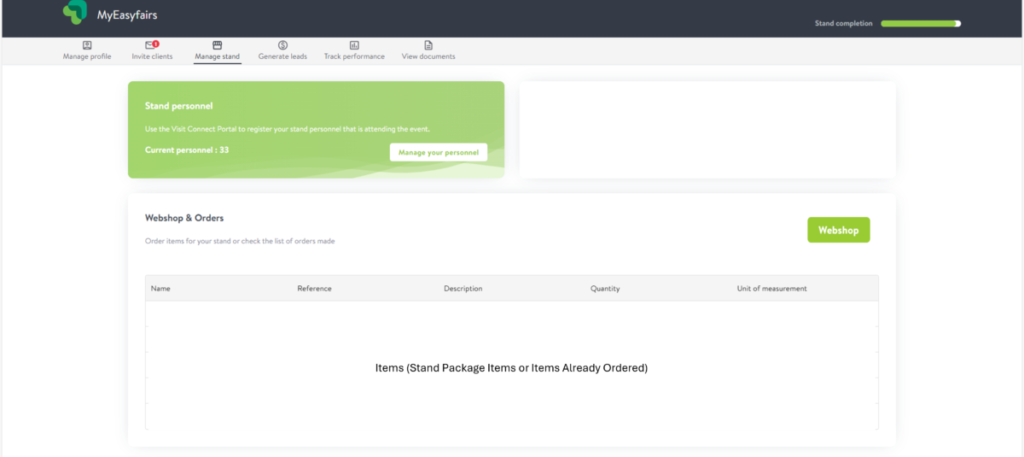Click the Reference column header
Image resolution: width=1024 pixels, height=457 pixels.
(314, 289)
